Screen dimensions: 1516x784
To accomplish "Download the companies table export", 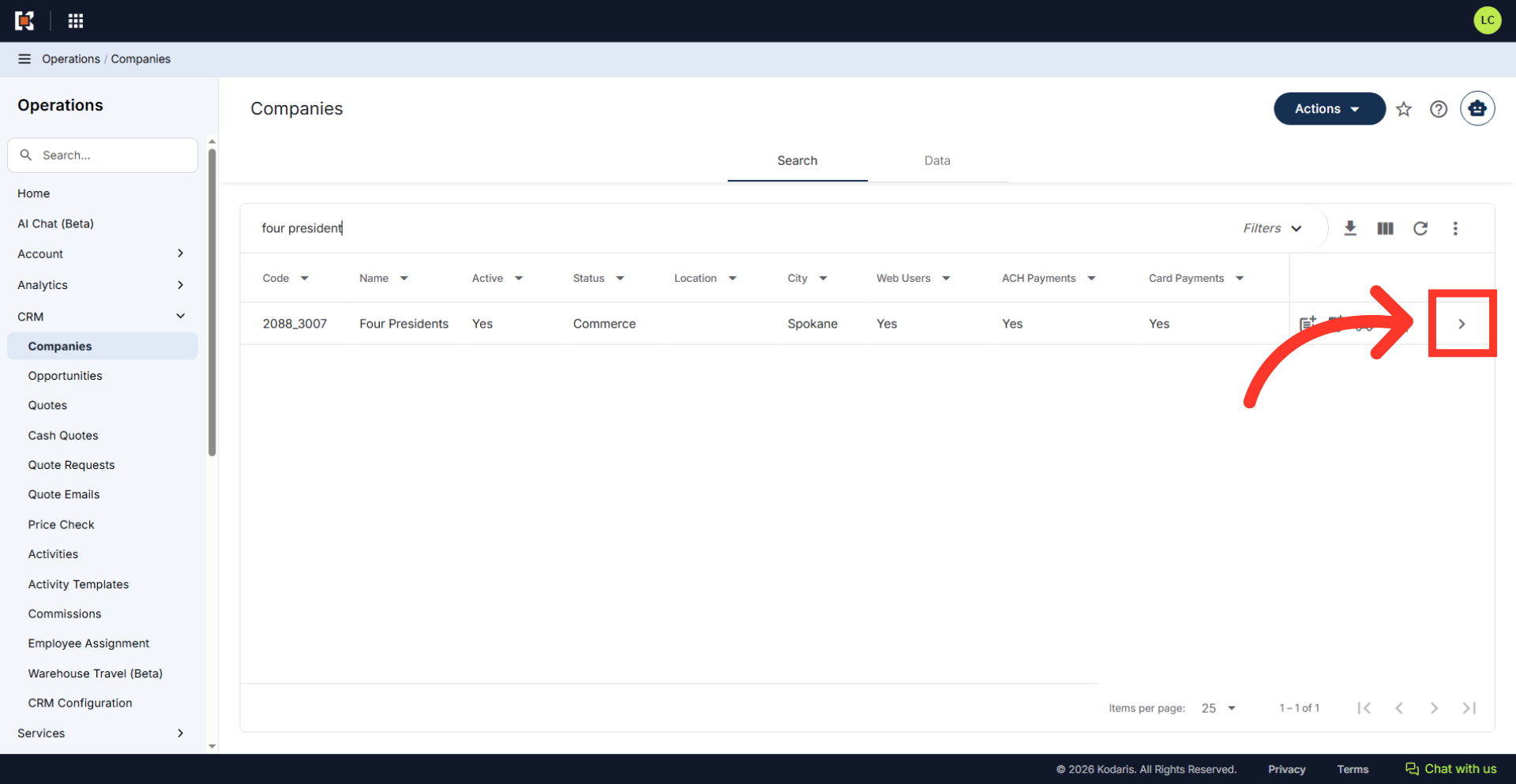I will pyautogui.click(x=1350, y=228).
